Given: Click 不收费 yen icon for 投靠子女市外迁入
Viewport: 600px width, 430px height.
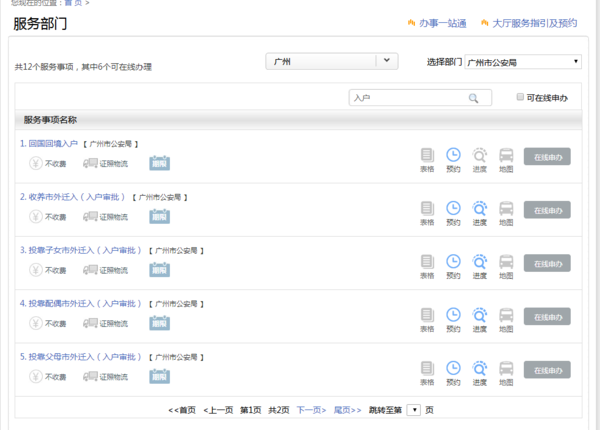Looking at the screenshot, I should tap(36, 270).
